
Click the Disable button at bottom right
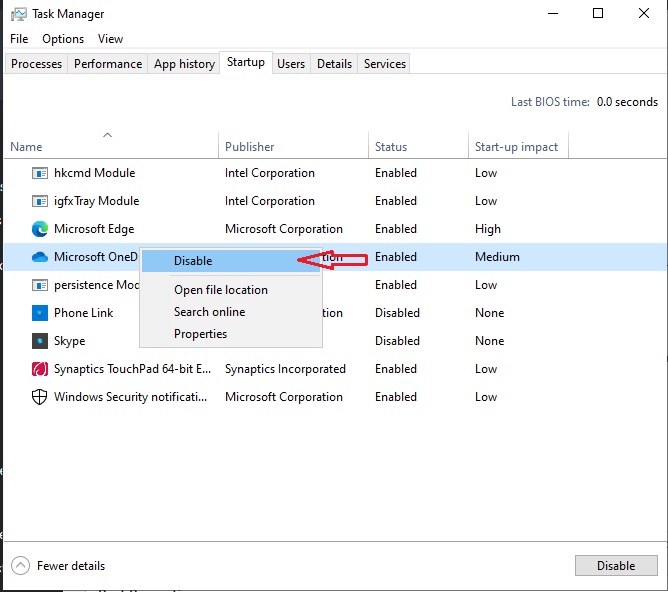616,566
